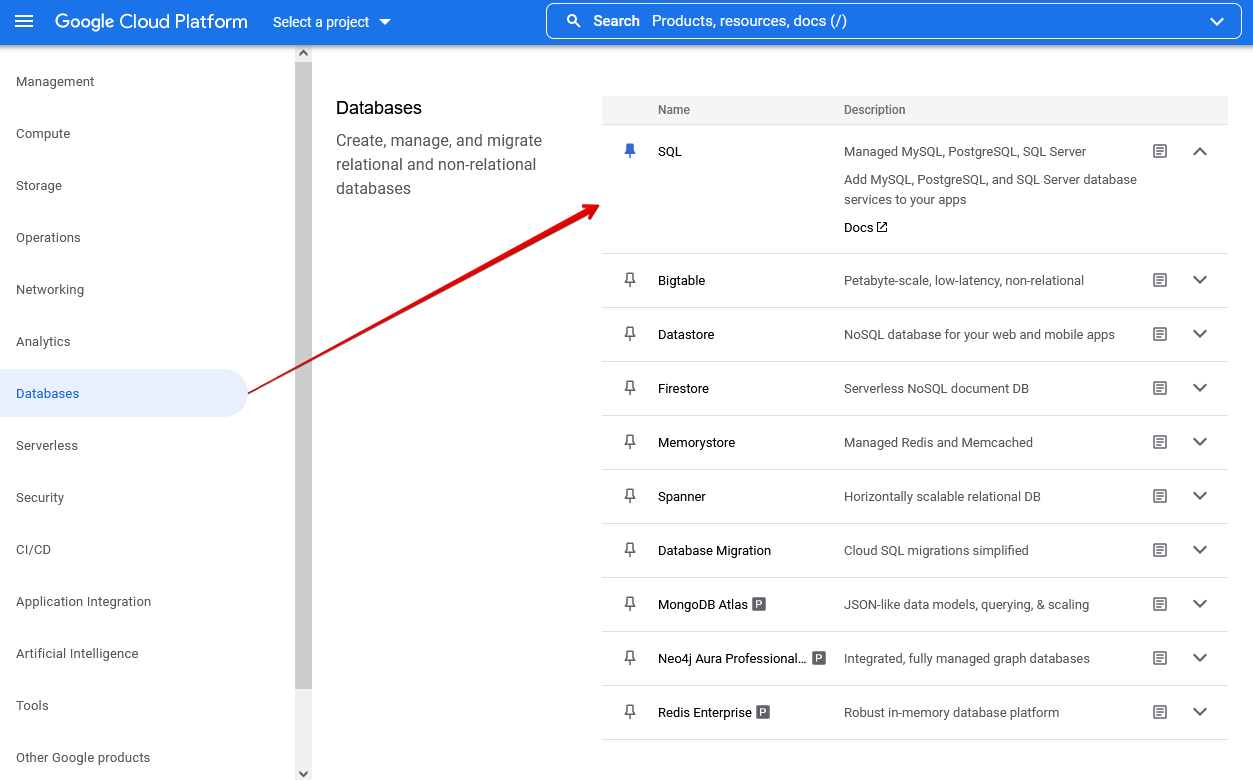Open the SQL Docs link
The image size is (1253, 780).
tap(866, 228)
